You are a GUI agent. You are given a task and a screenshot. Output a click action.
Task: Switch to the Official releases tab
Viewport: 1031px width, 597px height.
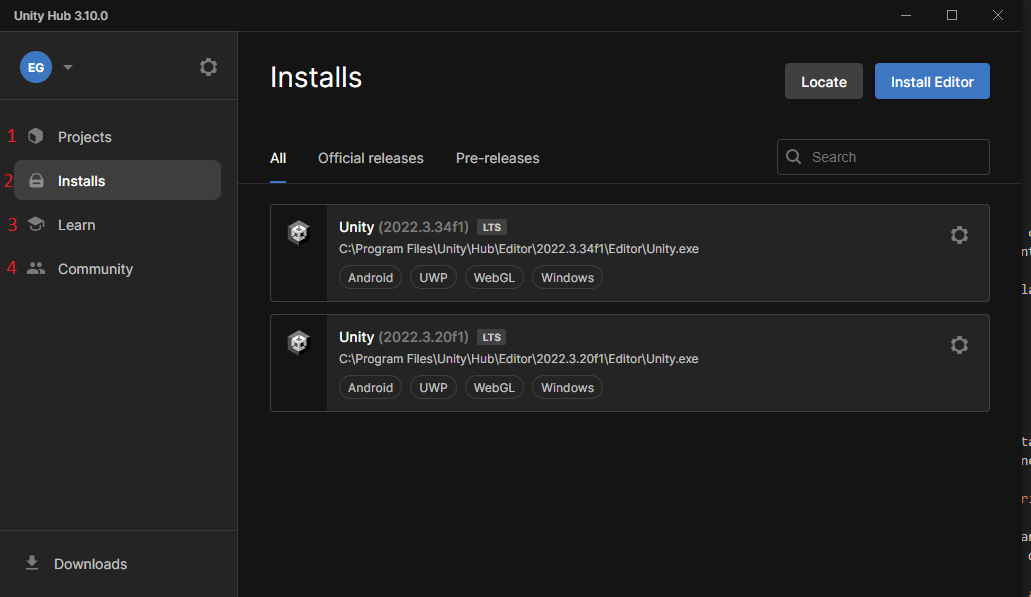click(x=370, y=158)
